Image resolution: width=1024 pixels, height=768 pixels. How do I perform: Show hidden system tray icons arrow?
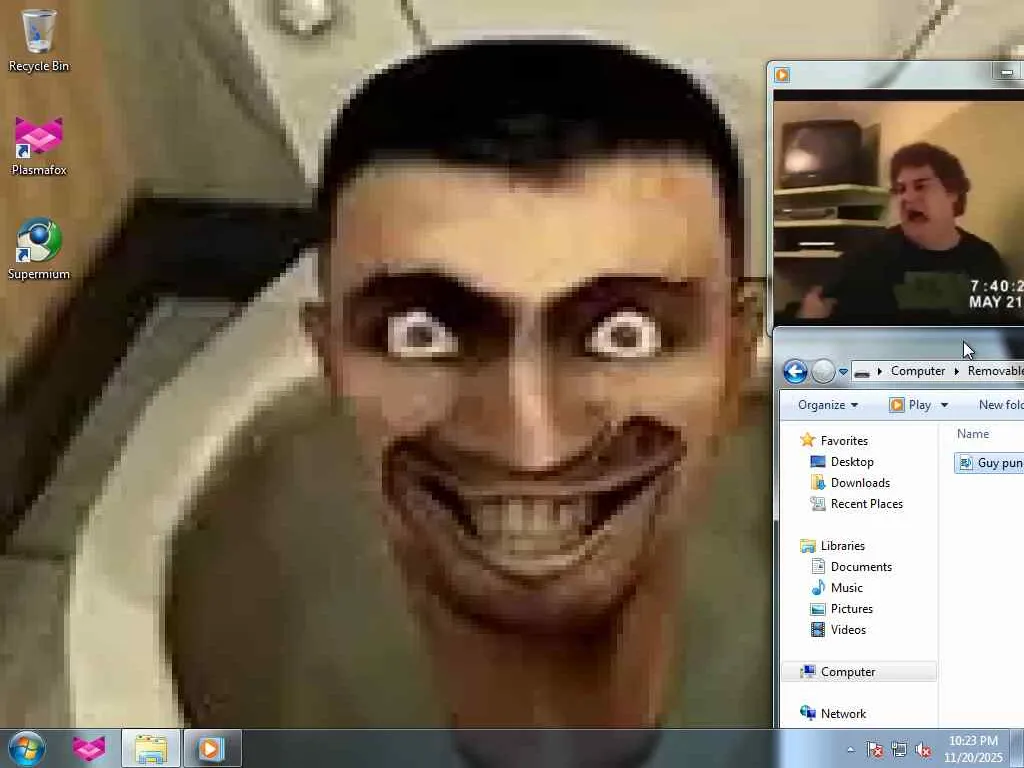(x=850, y=750)
